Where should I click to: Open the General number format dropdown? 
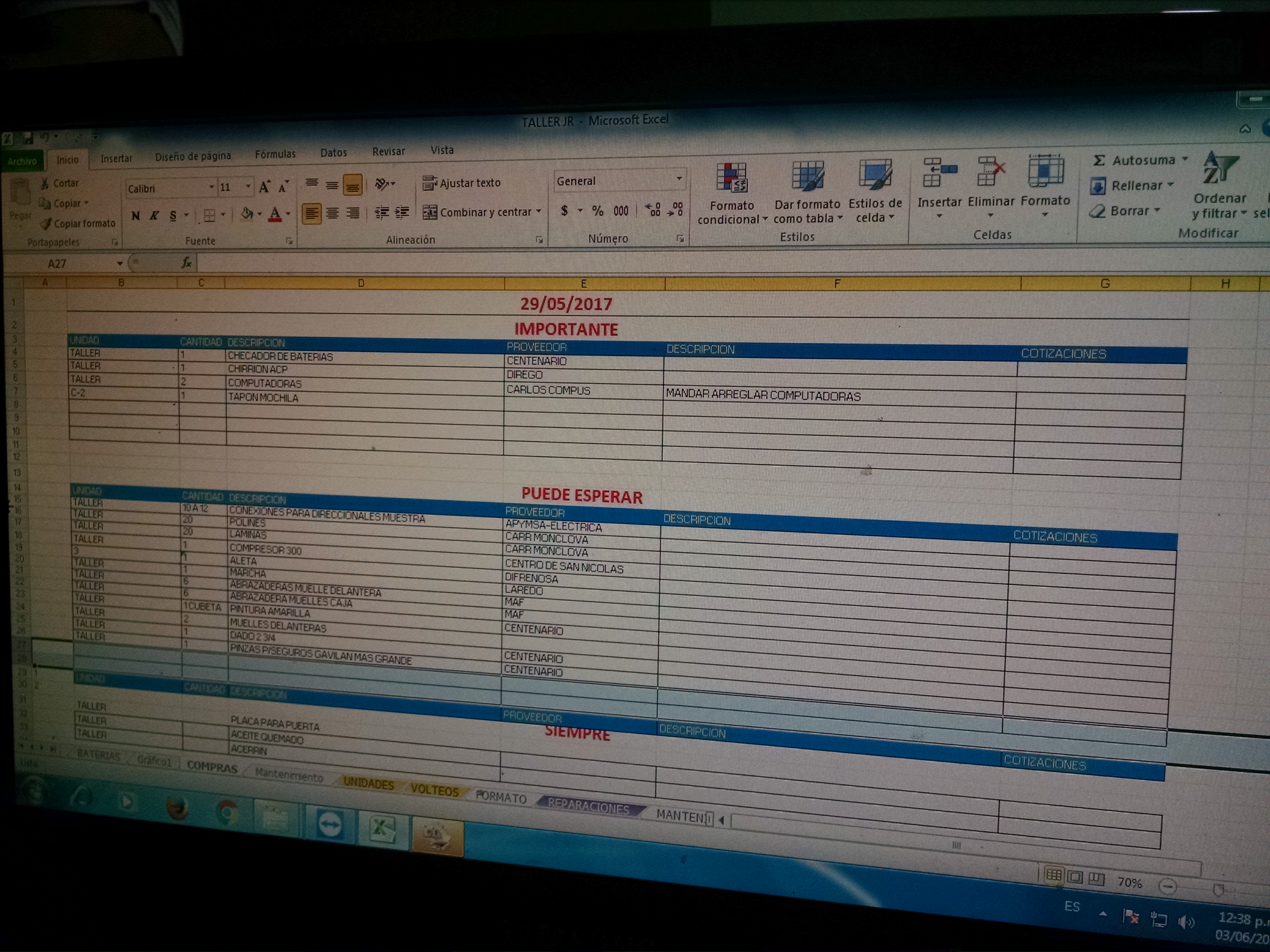coord(679,179)
